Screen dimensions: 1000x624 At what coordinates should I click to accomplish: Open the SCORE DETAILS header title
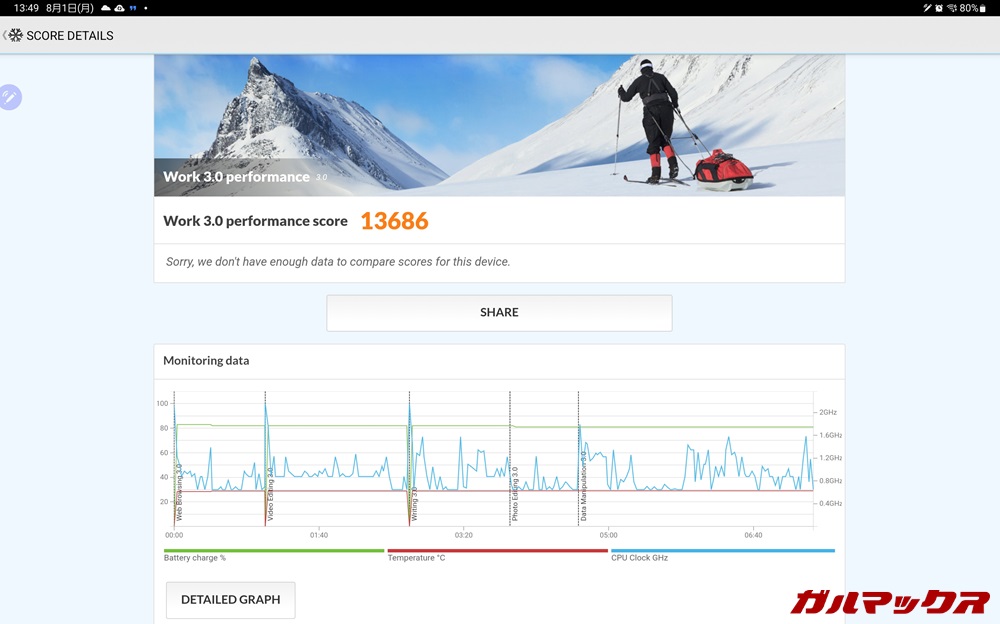pyautogui.click(x=70, y=35)
